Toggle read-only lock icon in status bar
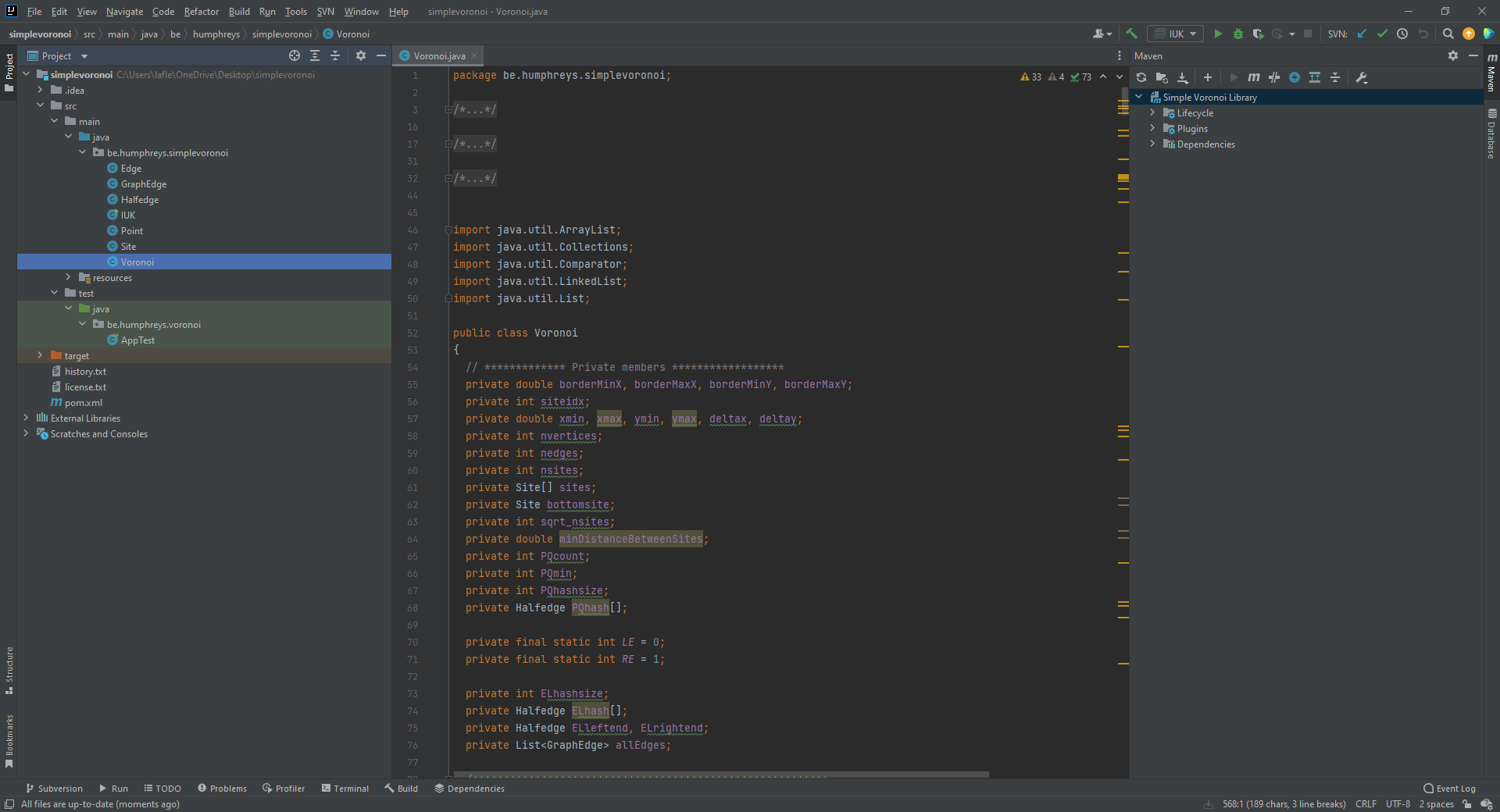The height and width of the screenshot is (812, 1500). [1467, 804]
